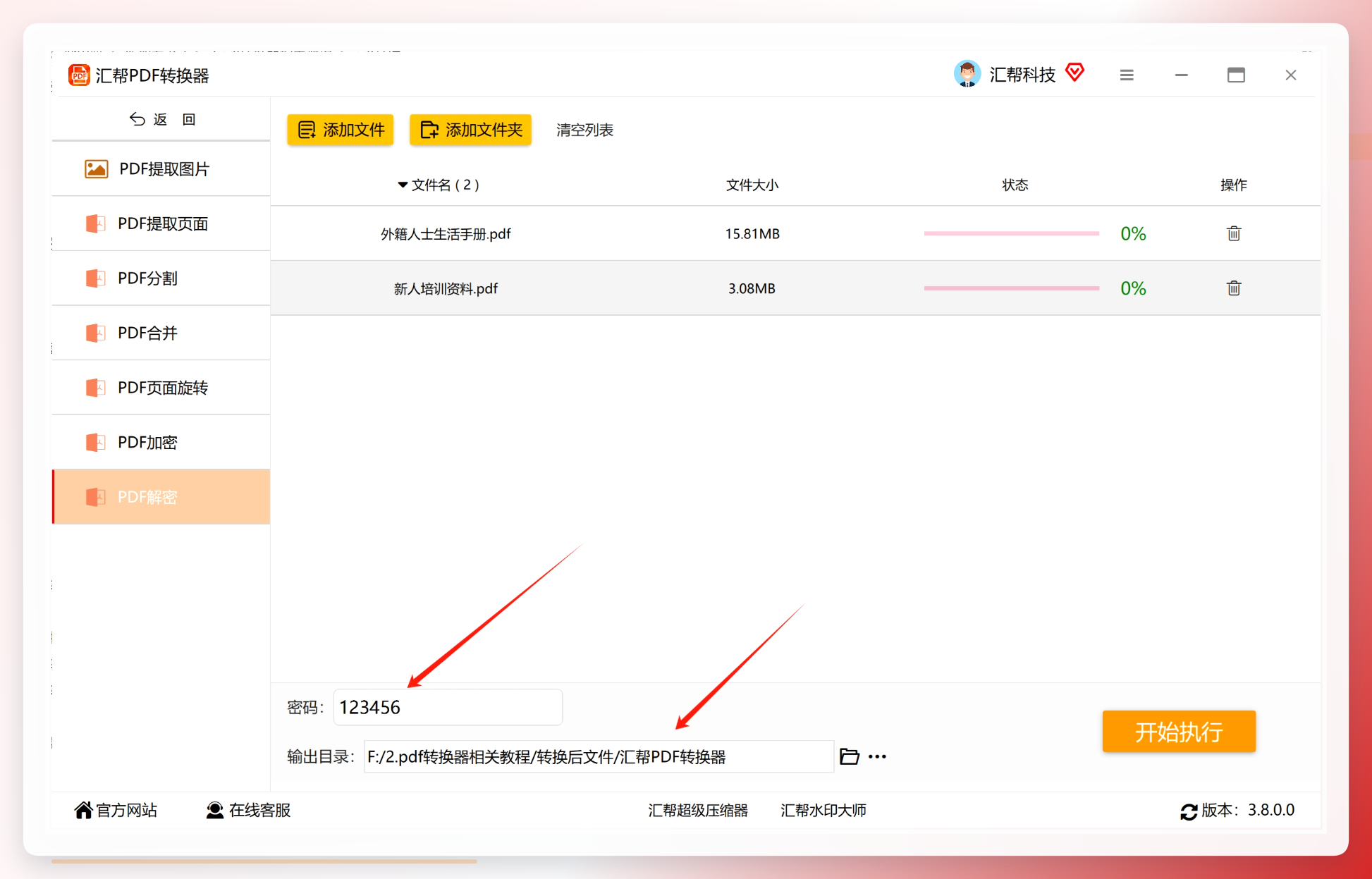Minimize the application window
1372x879 pixels.
(x=1182, y=75)
